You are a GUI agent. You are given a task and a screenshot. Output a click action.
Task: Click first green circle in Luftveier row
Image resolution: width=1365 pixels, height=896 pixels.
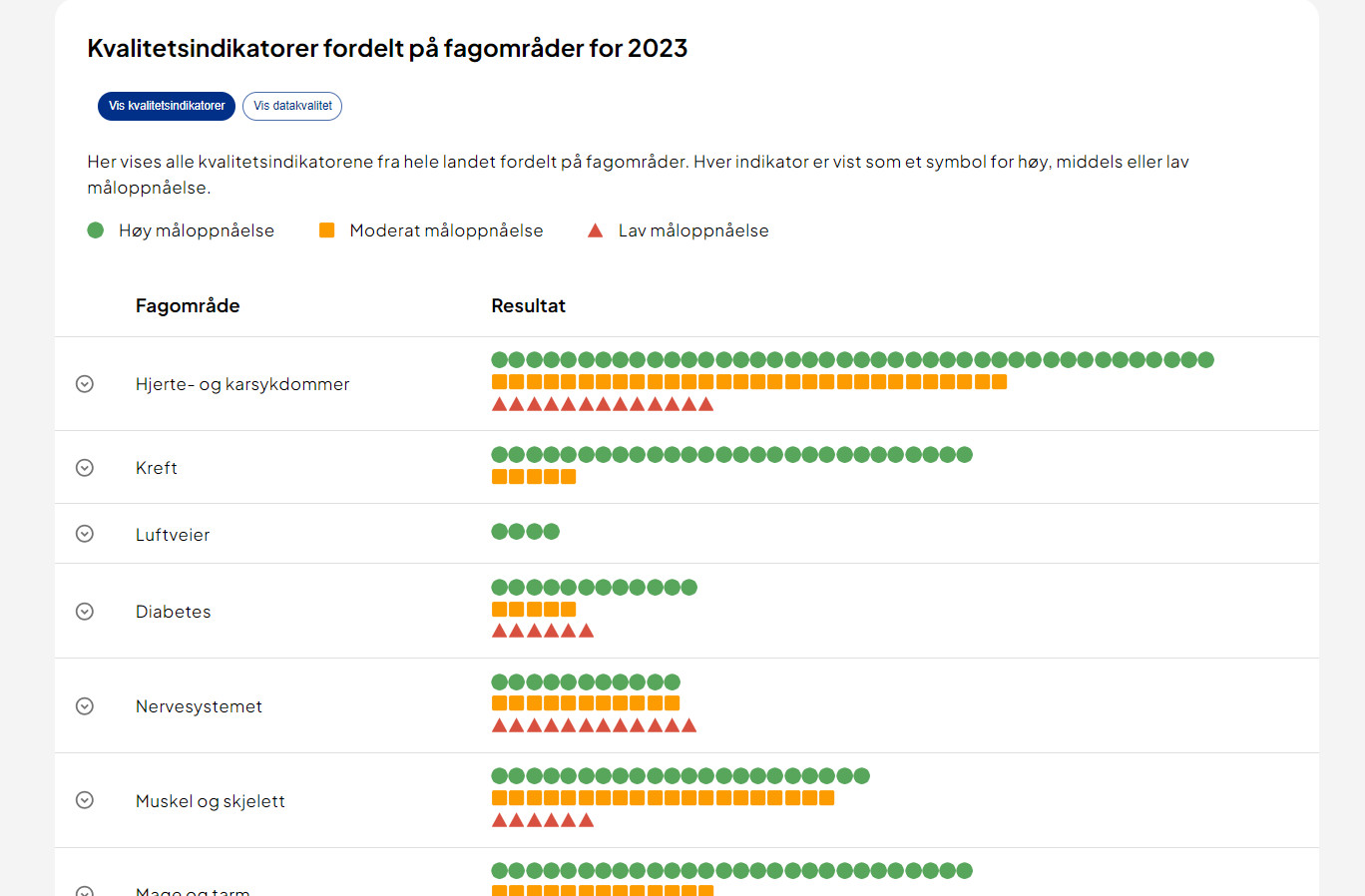click(500, 532)
